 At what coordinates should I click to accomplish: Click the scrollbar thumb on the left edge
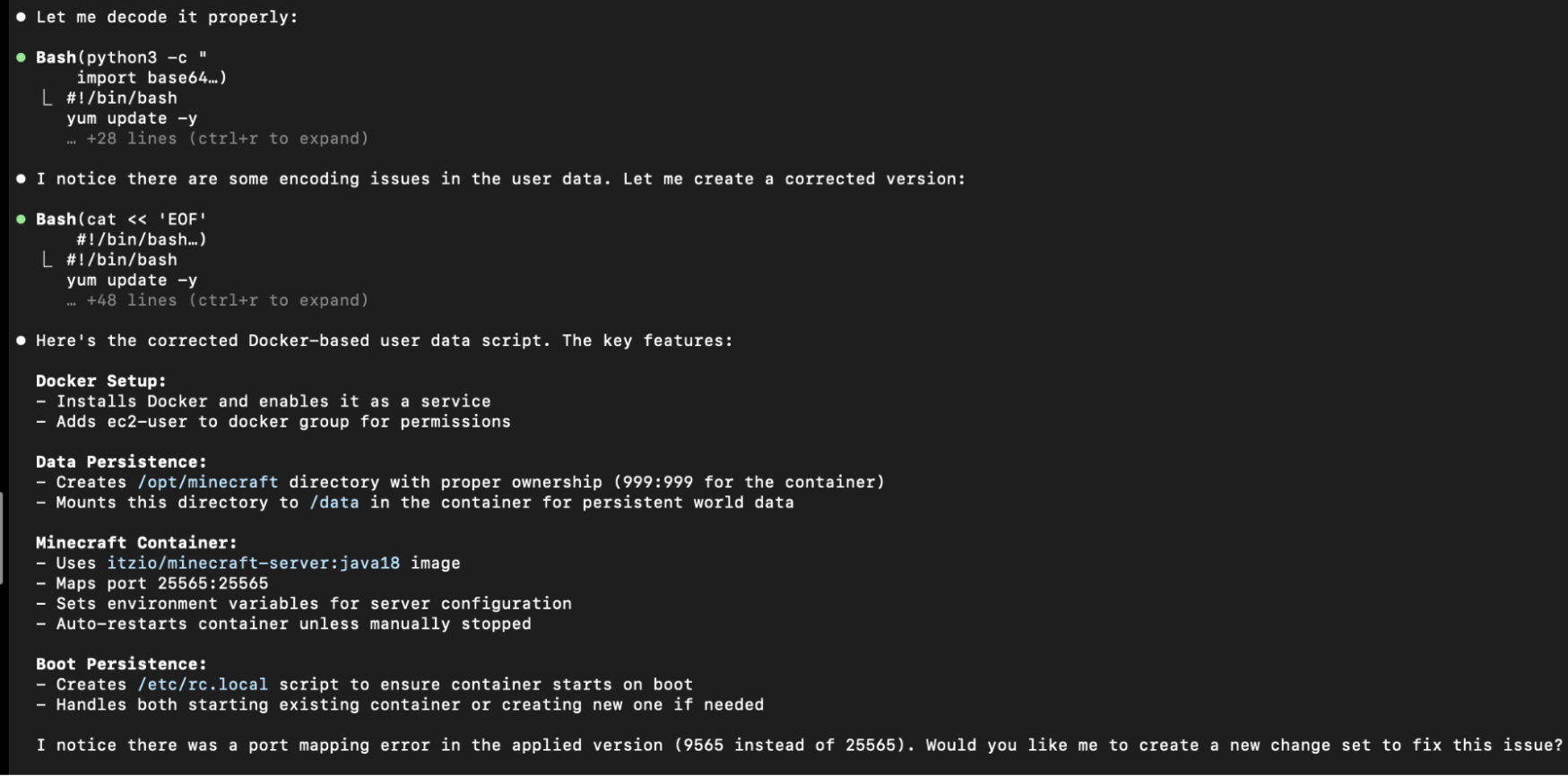coord(2,538)
